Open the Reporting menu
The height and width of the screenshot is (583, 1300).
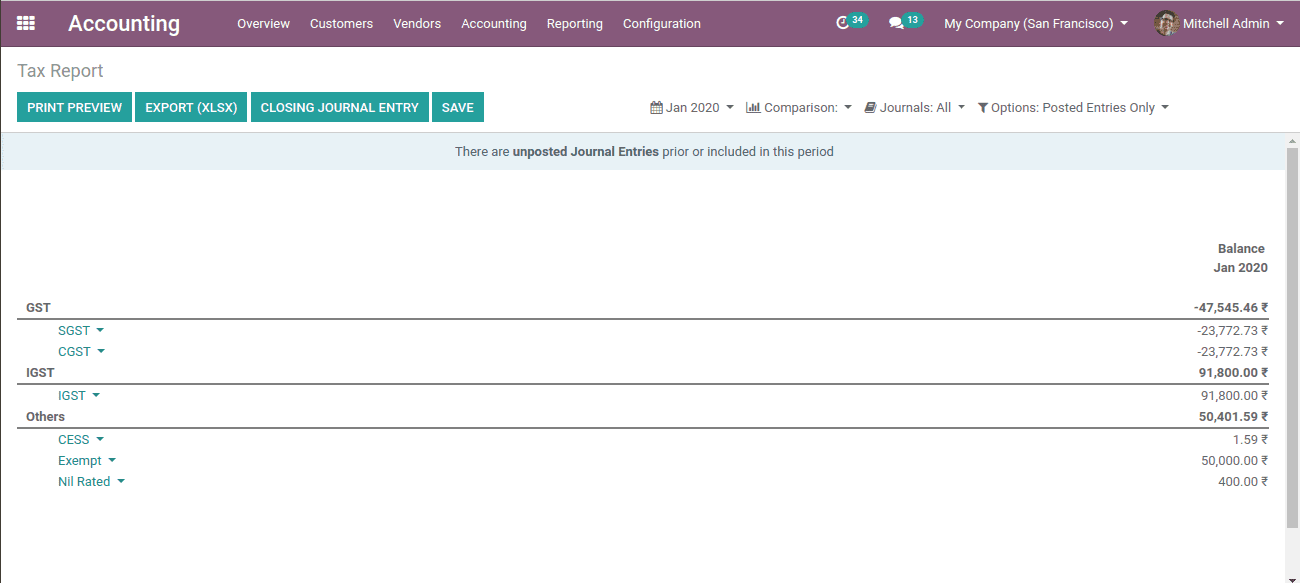coord(575,23)
